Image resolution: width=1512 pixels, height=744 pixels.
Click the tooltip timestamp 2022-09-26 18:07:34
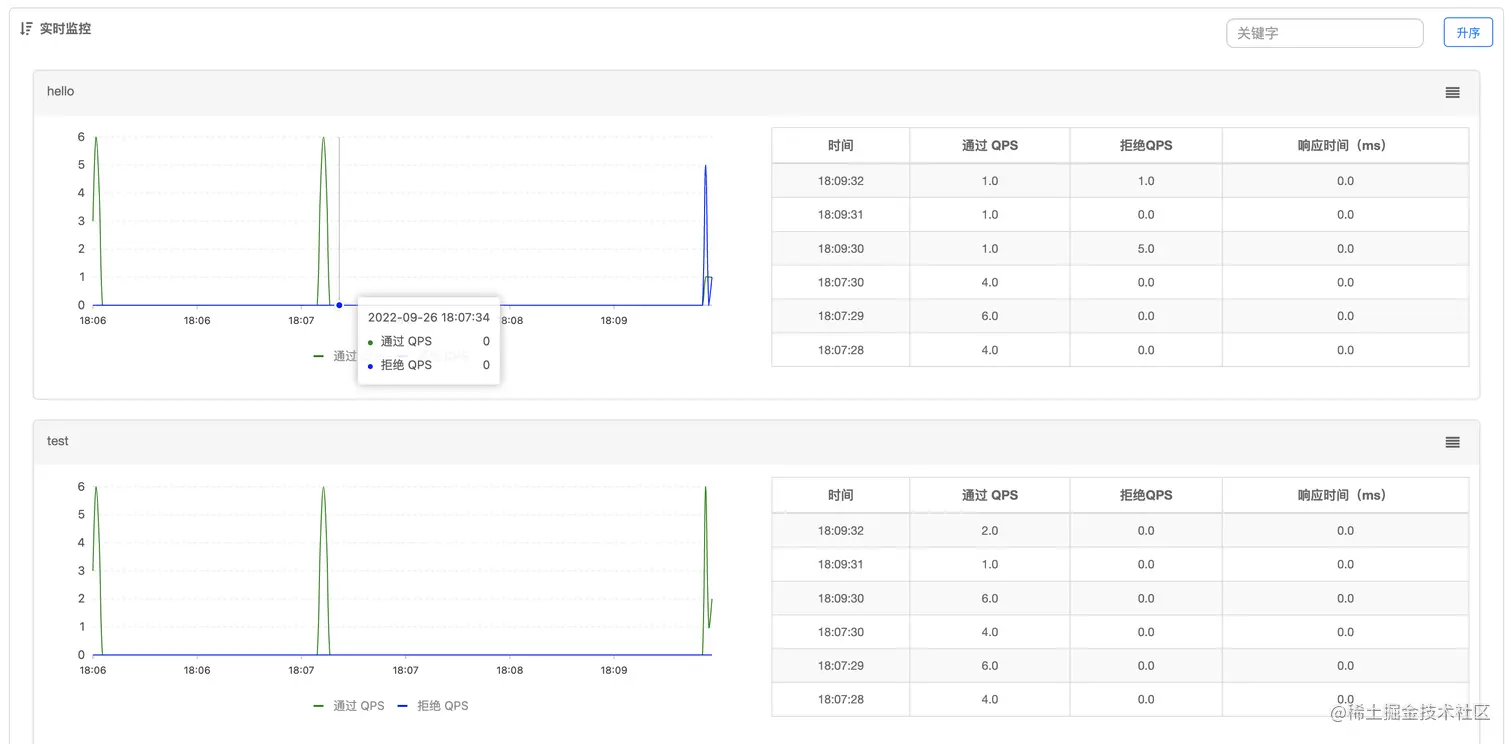[x=429, y=317]
